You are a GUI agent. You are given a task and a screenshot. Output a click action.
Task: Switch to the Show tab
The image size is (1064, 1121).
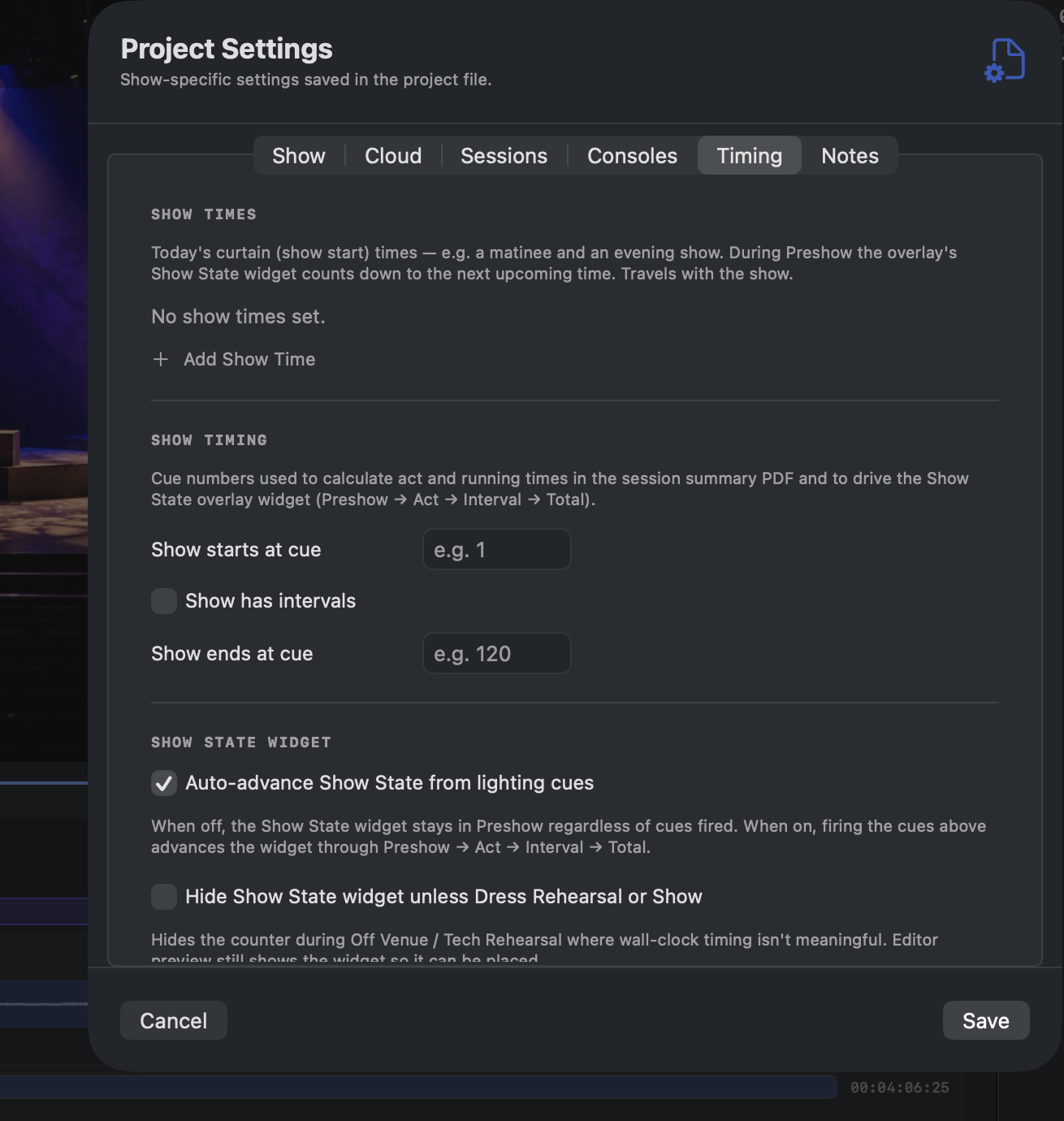[299, 155]
